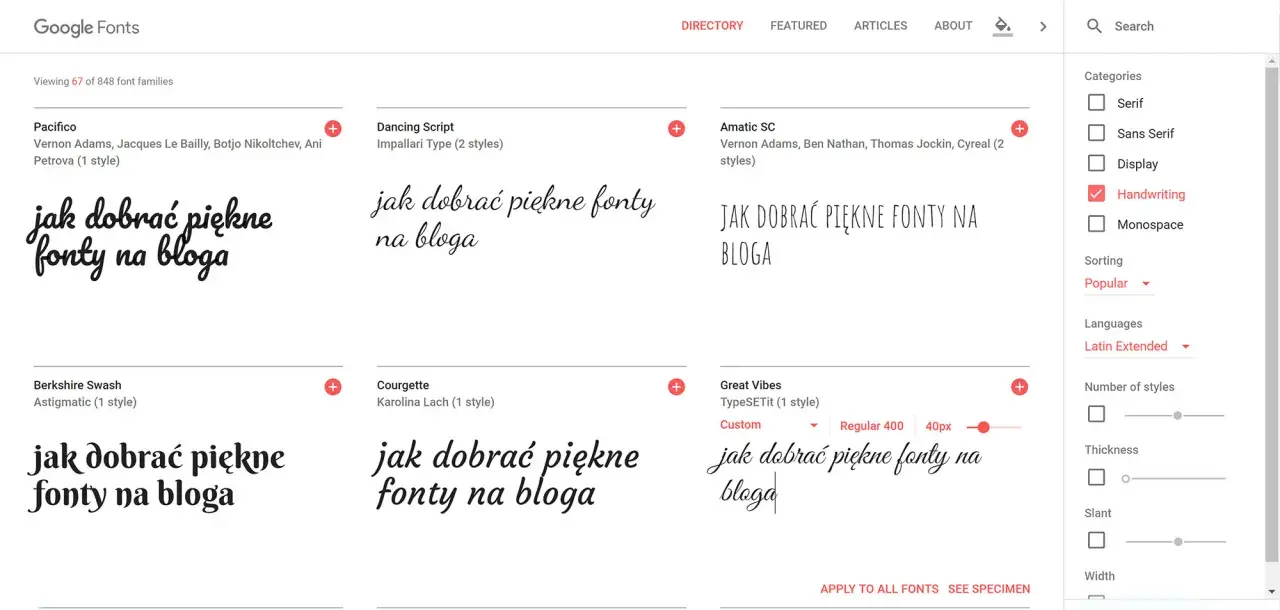Open the Latin Extended languages dropdown
The width and height of the screenshot is (1280, 610).
pos(1138,346)
